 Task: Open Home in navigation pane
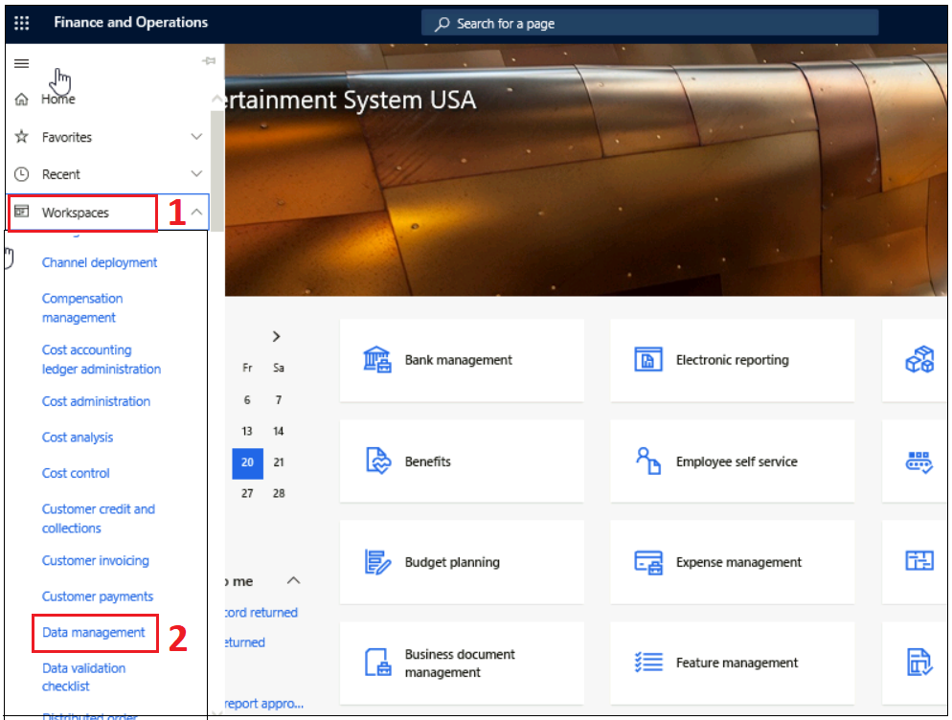point(58,99)
